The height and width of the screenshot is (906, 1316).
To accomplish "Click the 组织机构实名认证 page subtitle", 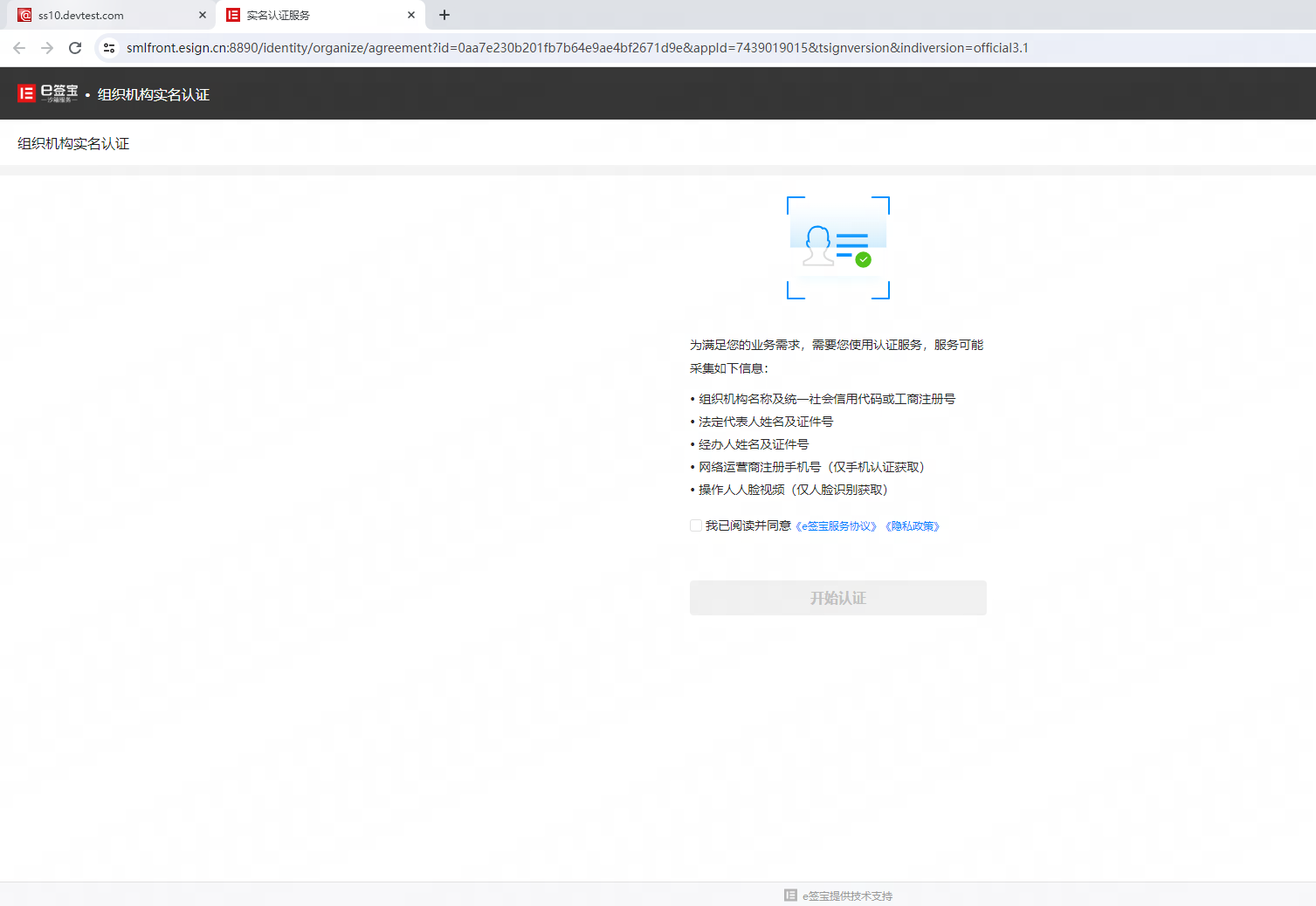I will 73,143.
